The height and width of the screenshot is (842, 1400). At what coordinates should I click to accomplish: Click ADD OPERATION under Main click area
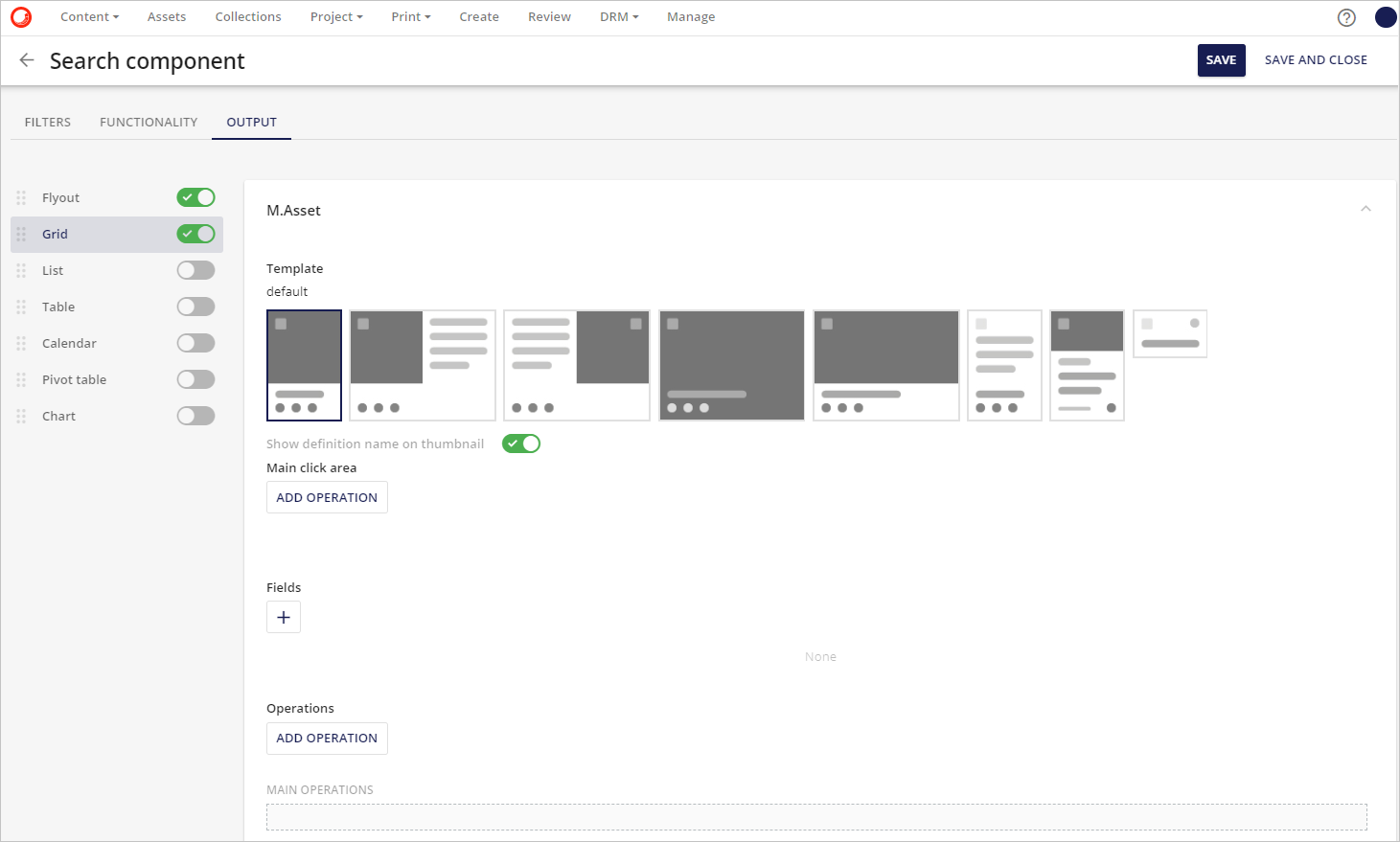click(x=327, y=497)
